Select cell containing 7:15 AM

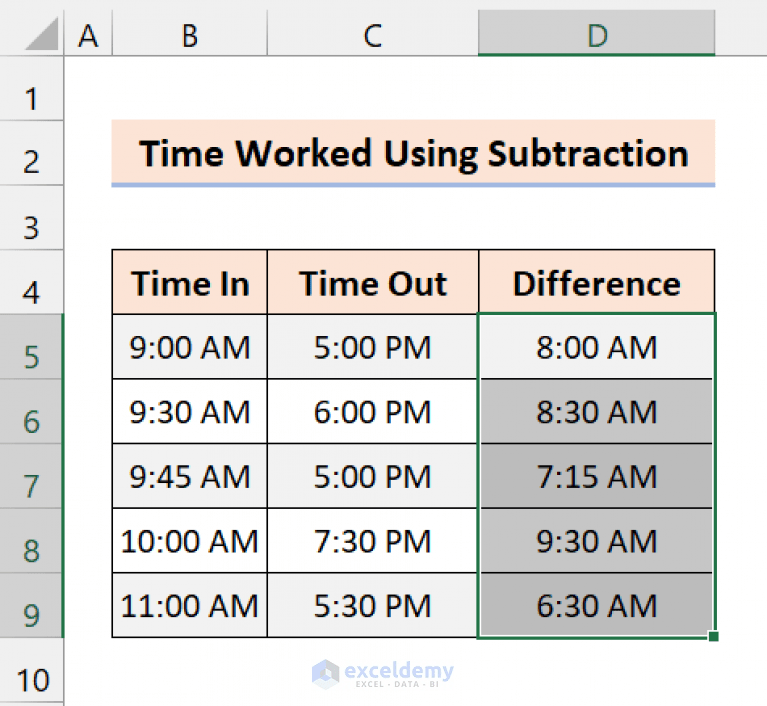click(x=597, y=476)
